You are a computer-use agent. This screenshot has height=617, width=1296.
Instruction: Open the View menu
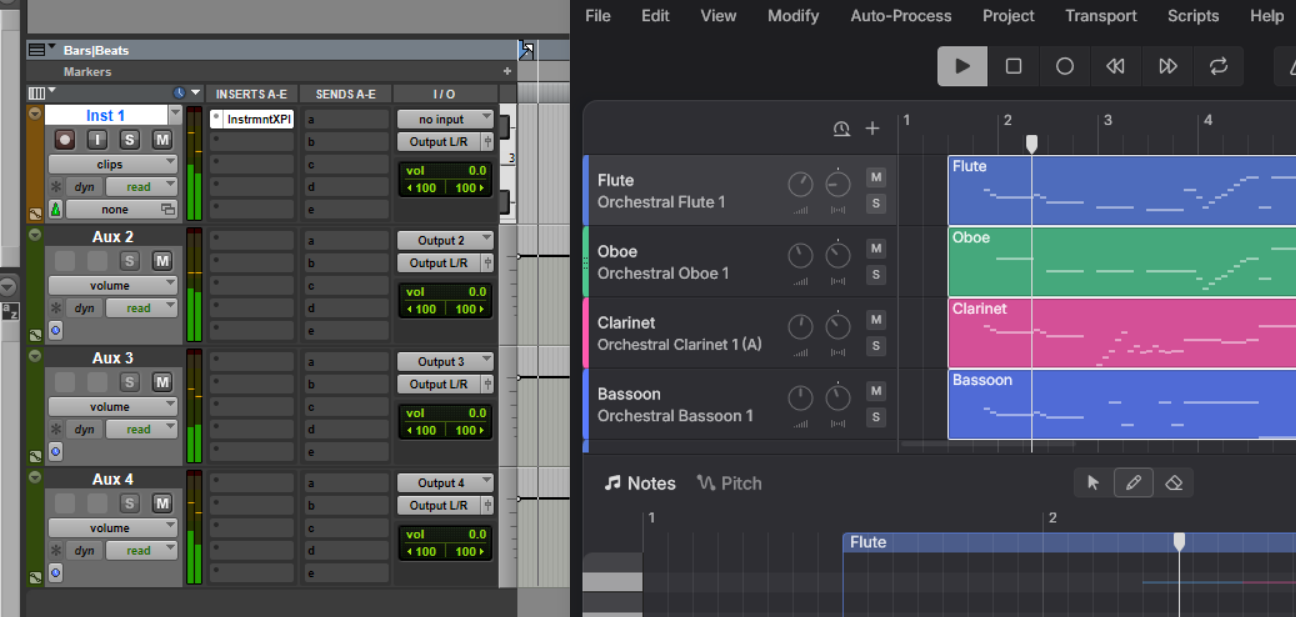pos(718,16)
